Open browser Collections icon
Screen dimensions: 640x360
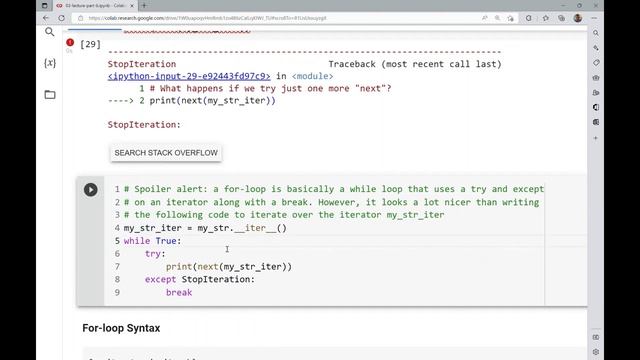pyautogui.click(x=562, y=18)
